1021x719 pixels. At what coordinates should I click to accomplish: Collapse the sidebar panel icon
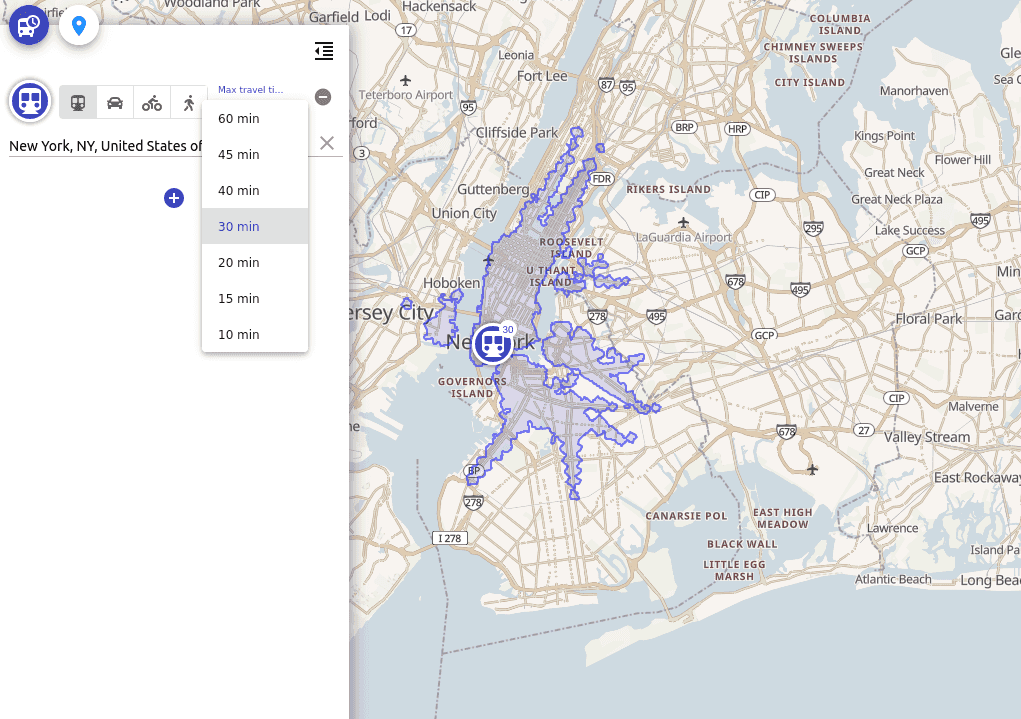(x=324, y=51)
